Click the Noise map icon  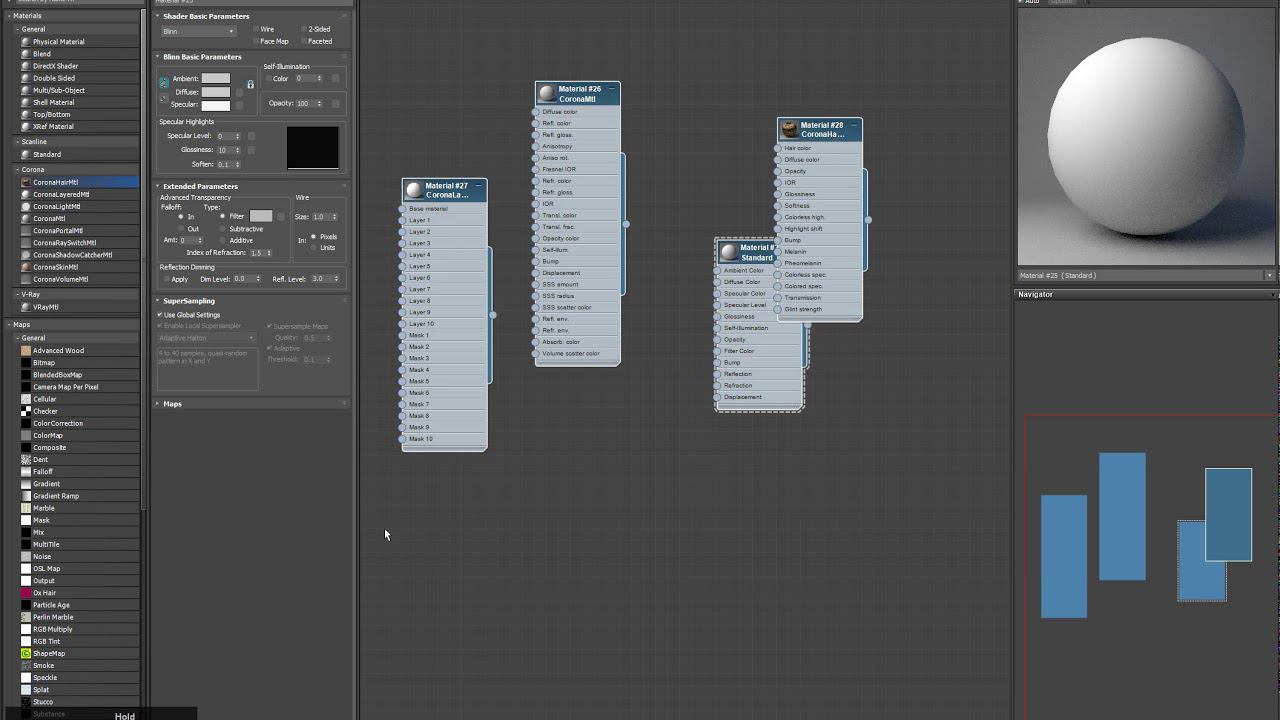tap(26, 556)
